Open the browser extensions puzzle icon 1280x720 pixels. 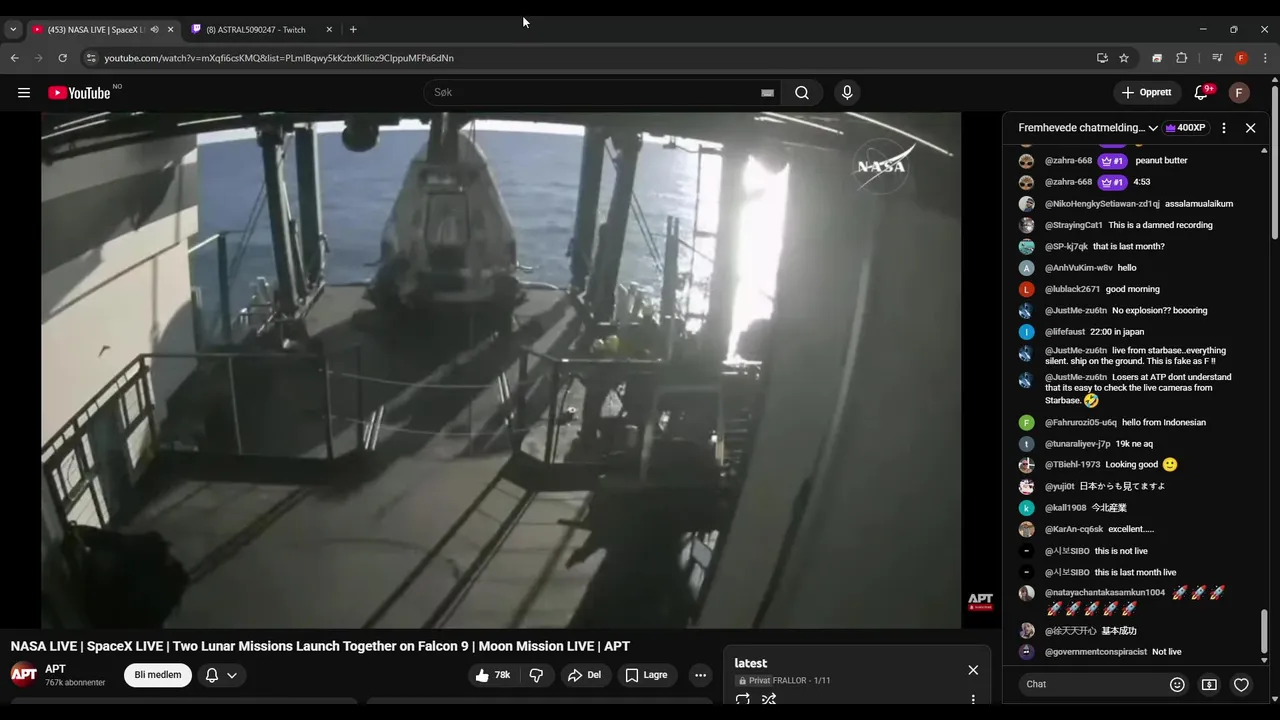1181,58
